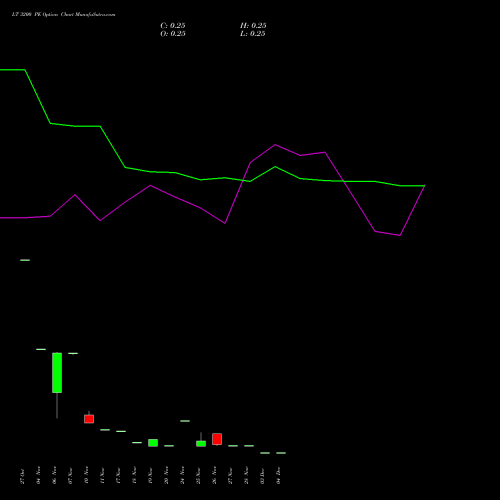The height and width of the screenshot is (500, 500).
Task: Select the green candle above 25 Nov
Action: [x=201, y=444]
